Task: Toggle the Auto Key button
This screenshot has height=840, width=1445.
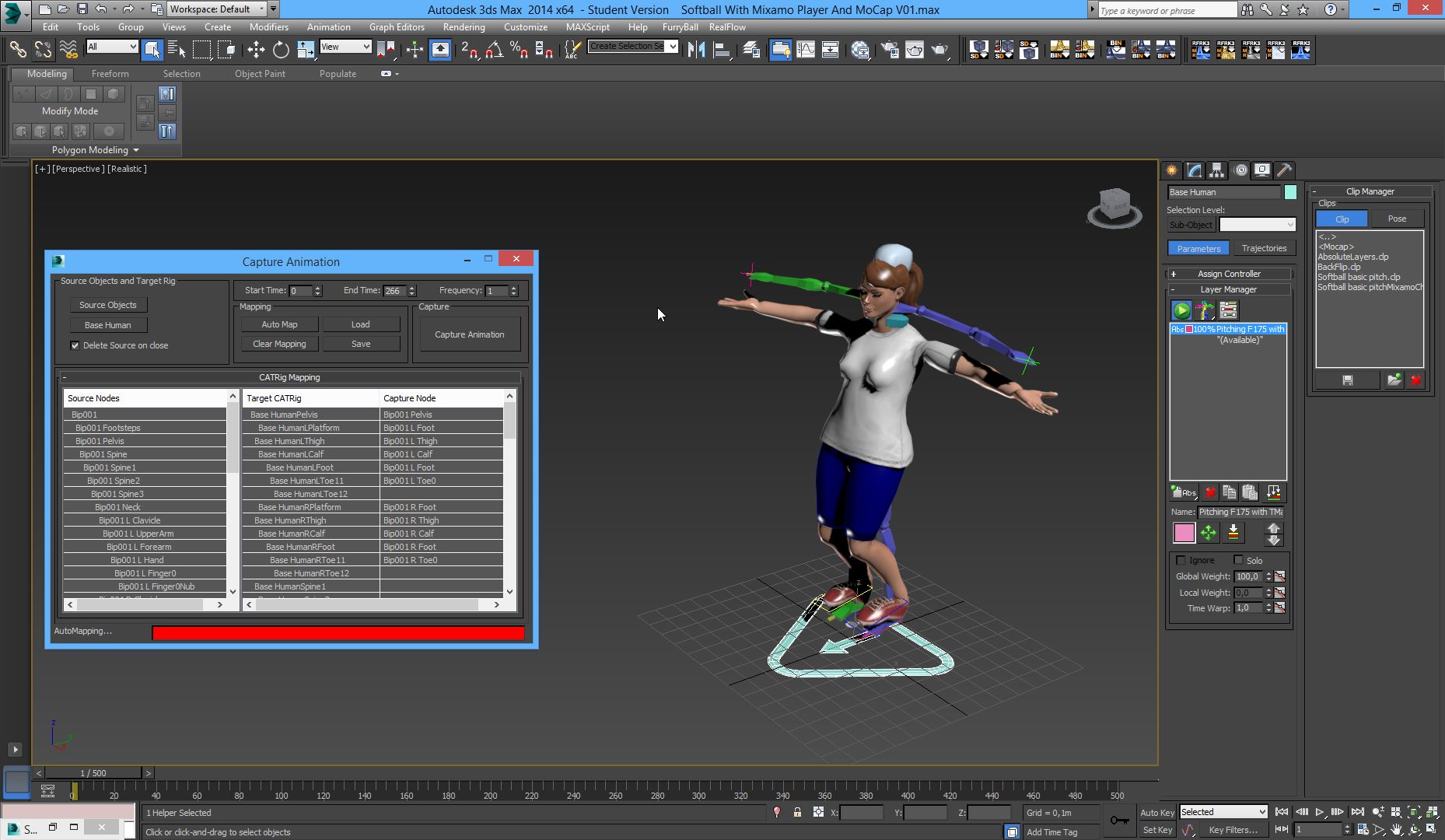Action: pos(1157,812)
